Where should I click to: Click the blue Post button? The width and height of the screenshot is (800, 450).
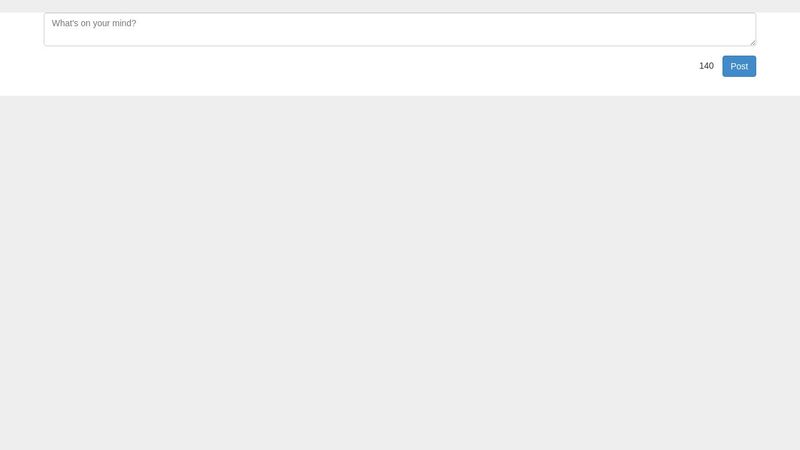tap(739, 66)
